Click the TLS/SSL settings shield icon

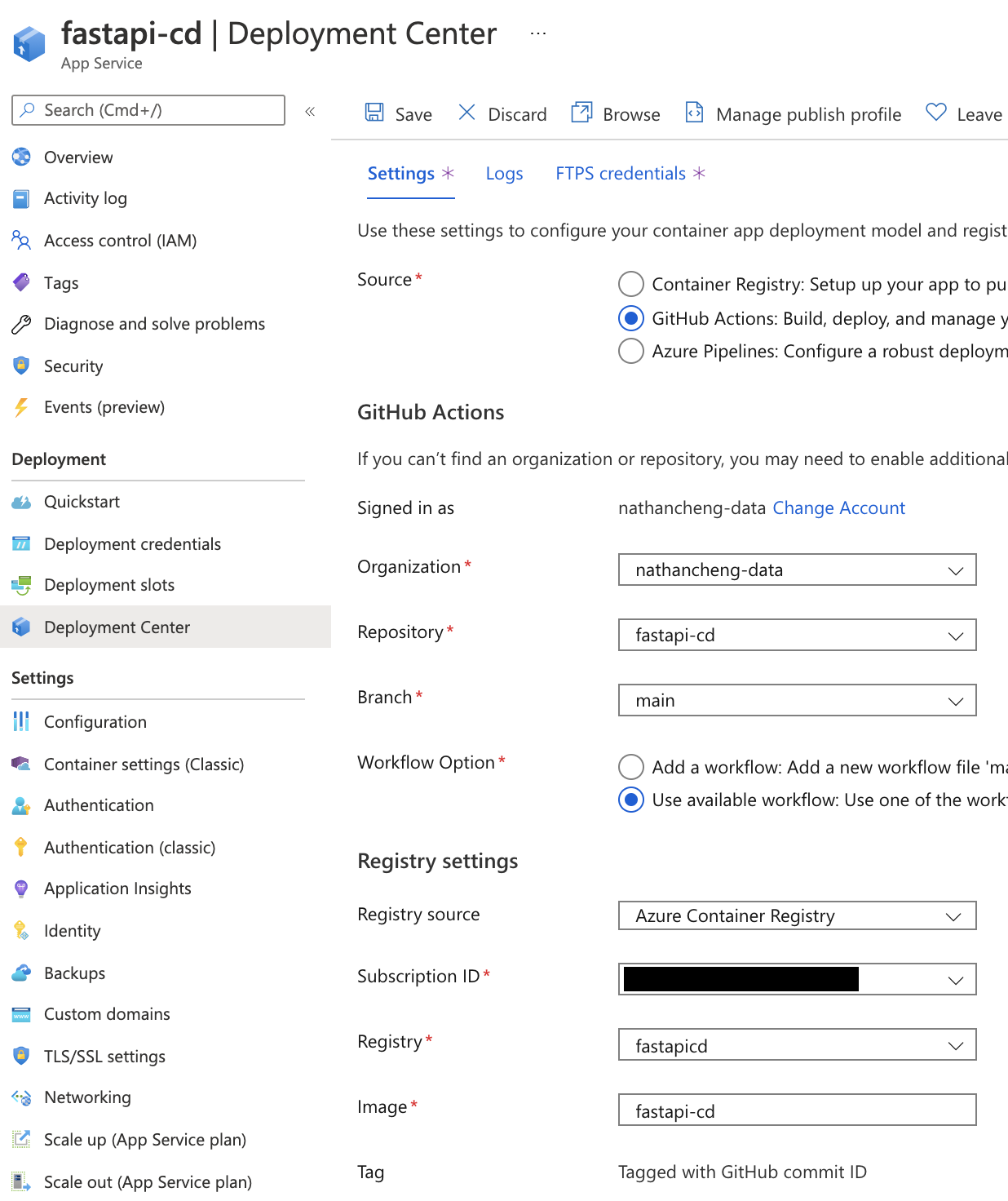pos(21,1056)
